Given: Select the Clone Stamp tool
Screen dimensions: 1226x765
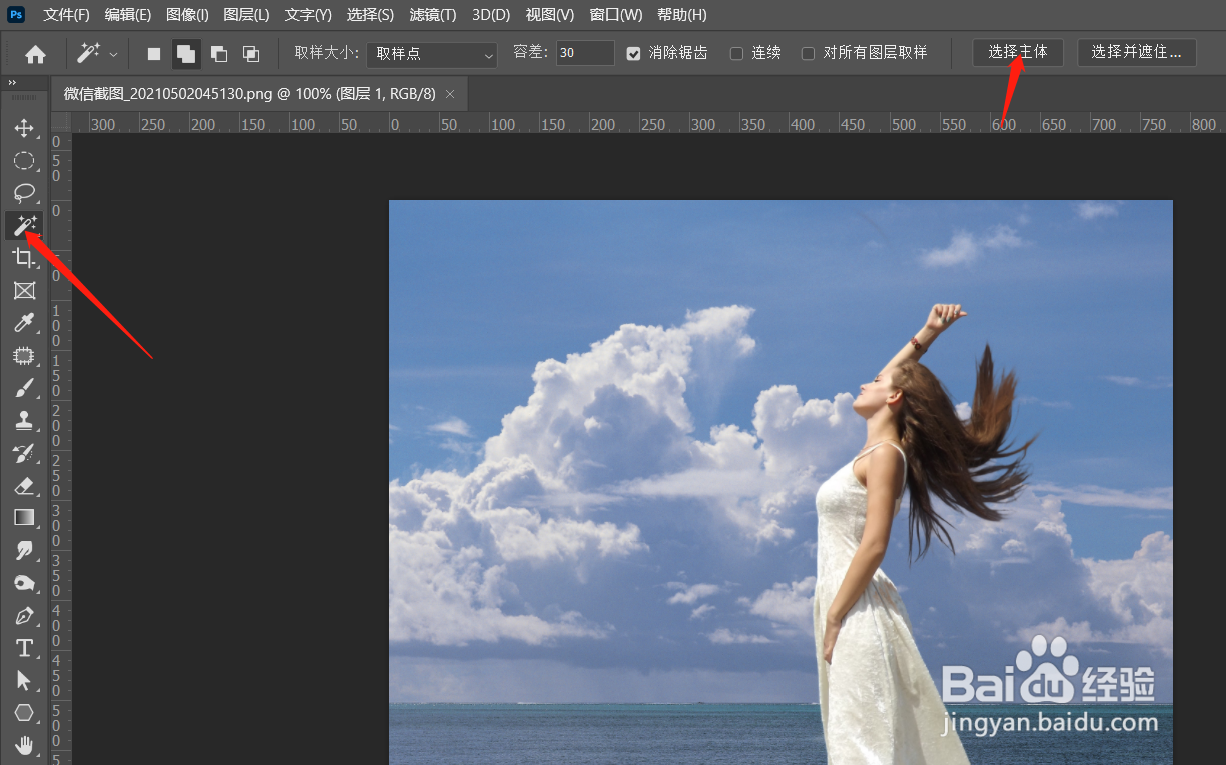Looking at the screenshot, I should click(x=24, y=420).
